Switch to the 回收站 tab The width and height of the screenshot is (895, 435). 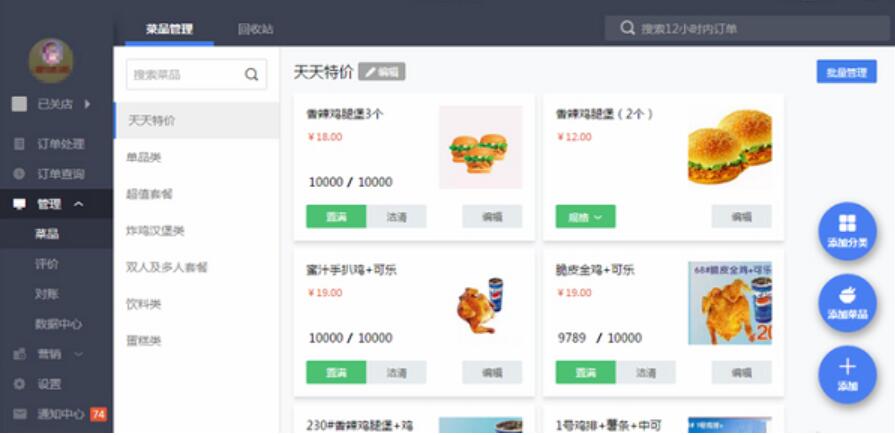tap(255, 29)
